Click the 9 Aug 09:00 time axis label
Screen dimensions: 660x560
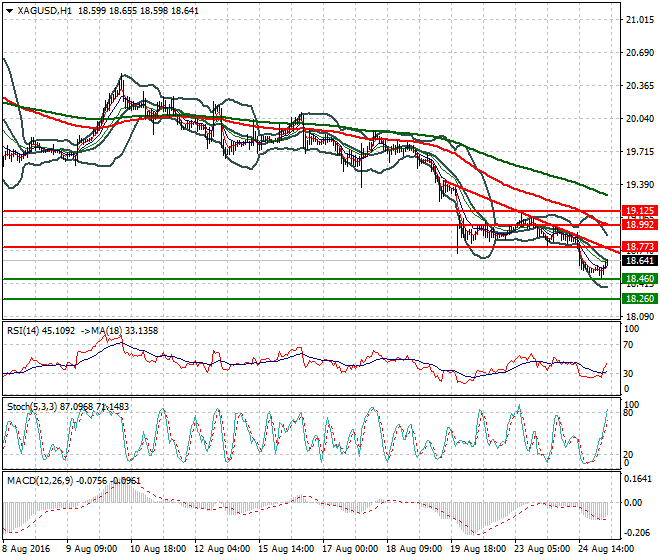tap(91, 549)
